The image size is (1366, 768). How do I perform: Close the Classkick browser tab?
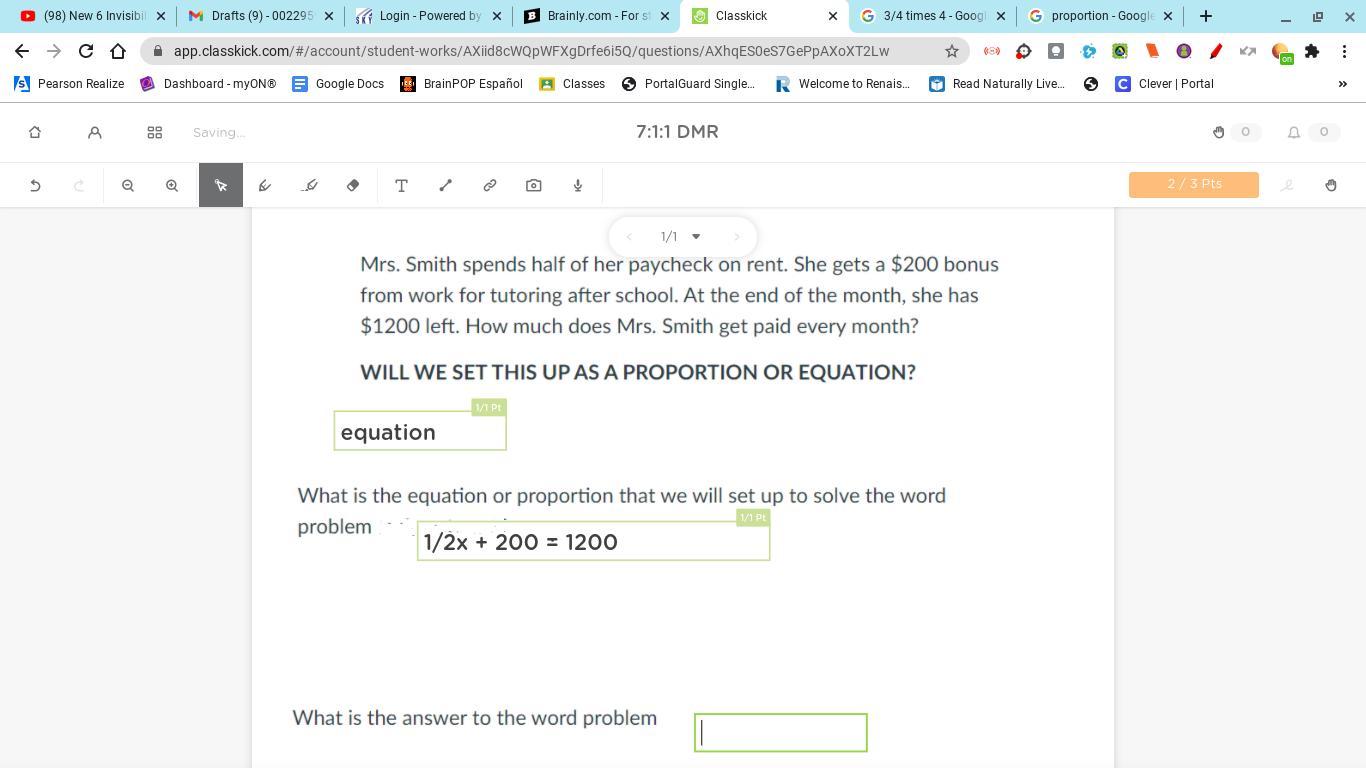tap(832, 16)
